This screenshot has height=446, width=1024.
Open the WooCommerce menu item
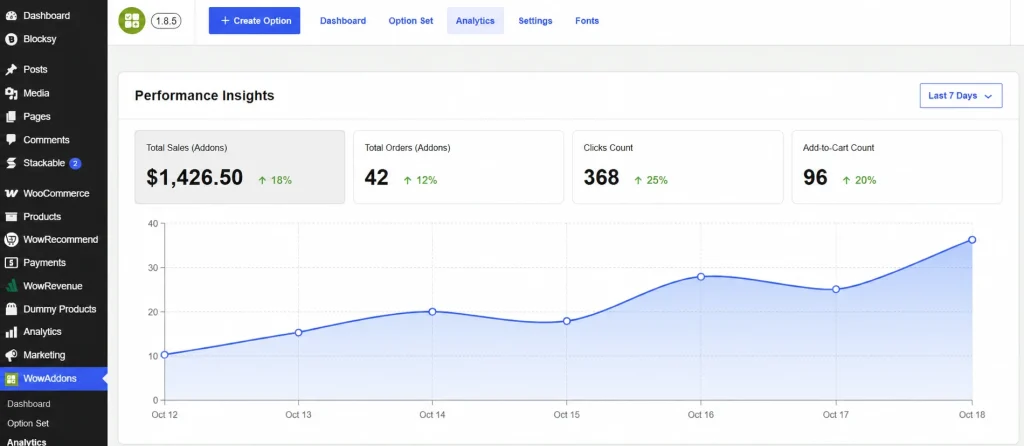[x=54, y=193]
